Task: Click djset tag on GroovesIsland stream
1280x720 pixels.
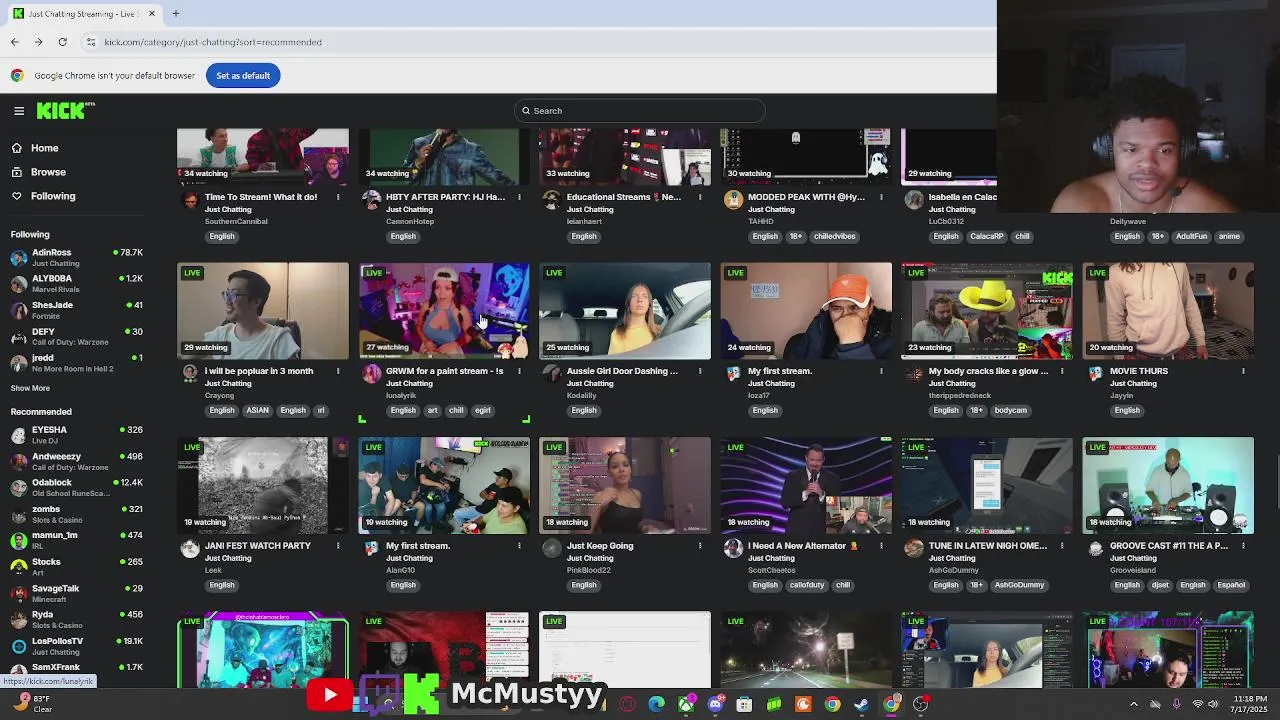Action: point(1159,585)
